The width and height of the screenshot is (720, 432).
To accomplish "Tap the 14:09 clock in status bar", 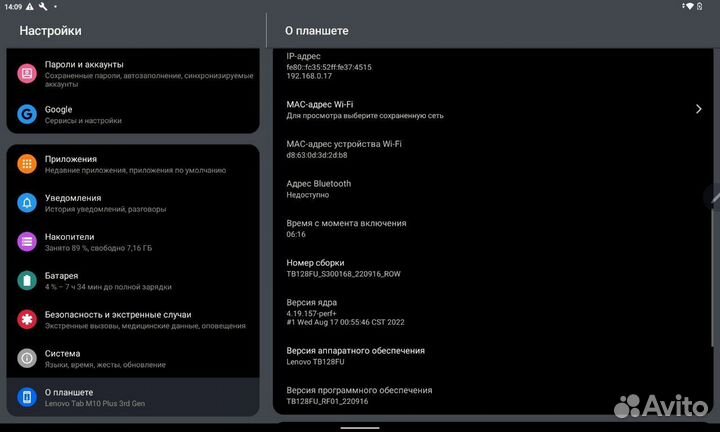I will (x=13, y=6).
